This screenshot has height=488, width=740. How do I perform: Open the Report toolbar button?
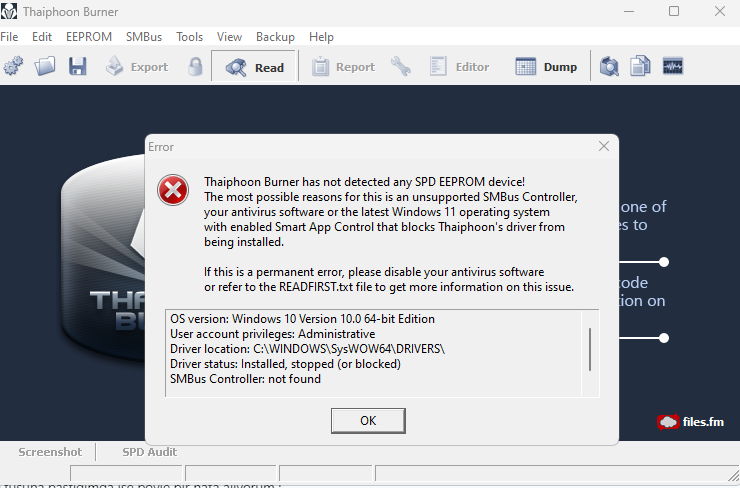point(343,67)
